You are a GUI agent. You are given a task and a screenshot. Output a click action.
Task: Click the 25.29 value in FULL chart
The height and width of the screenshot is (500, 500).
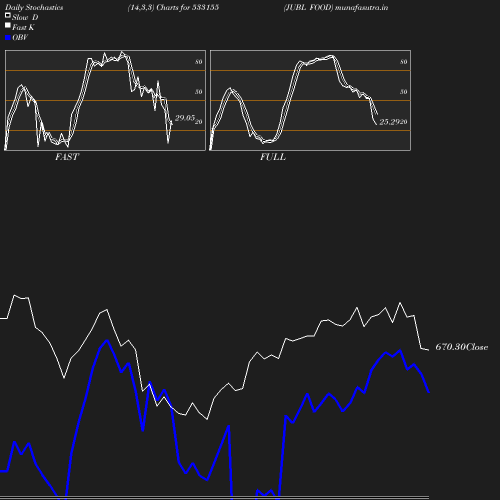(x=389, y=122)
